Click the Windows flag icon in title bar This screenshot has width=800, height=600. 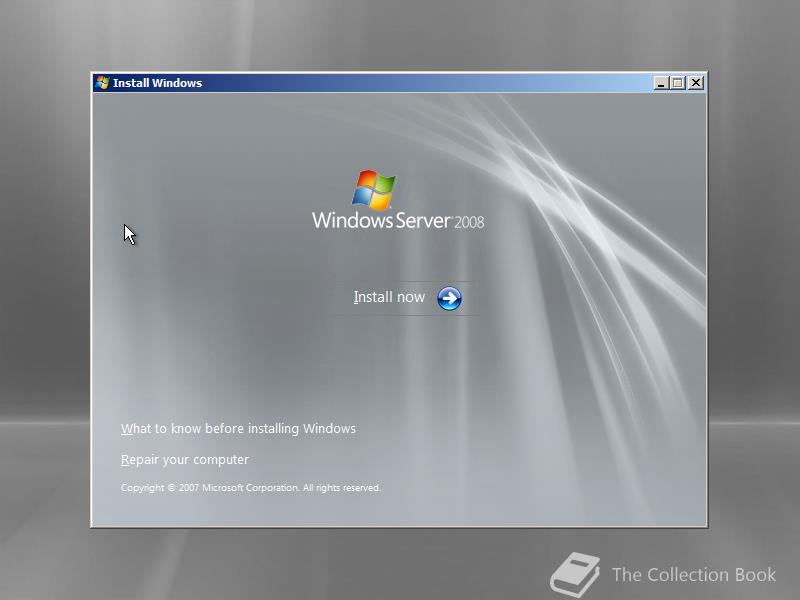pos(102,83)
